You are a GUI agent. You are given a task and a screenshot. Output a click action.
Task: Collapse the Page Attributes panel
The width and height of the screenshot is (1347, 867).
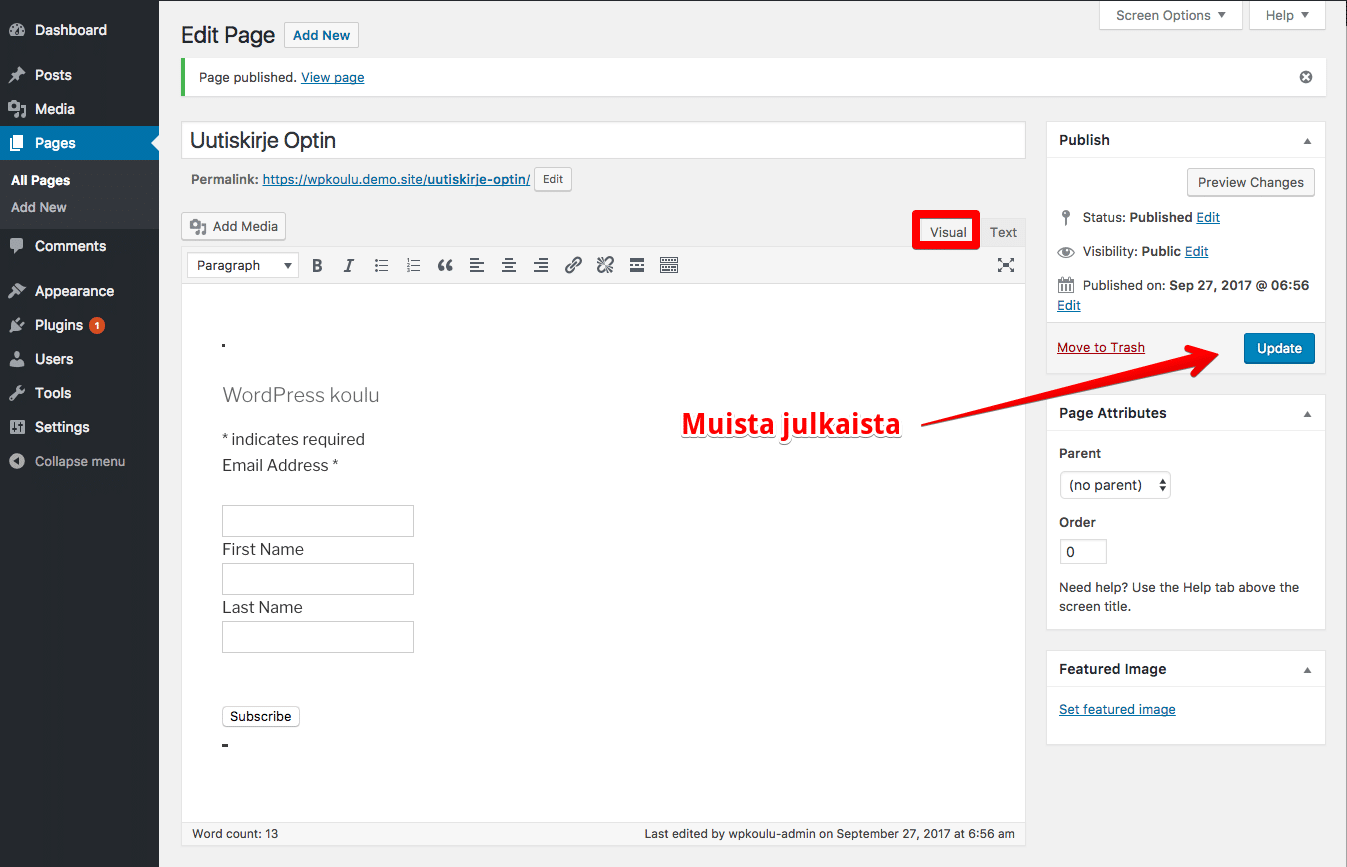pyautogui.click(x=1307, y=414)
